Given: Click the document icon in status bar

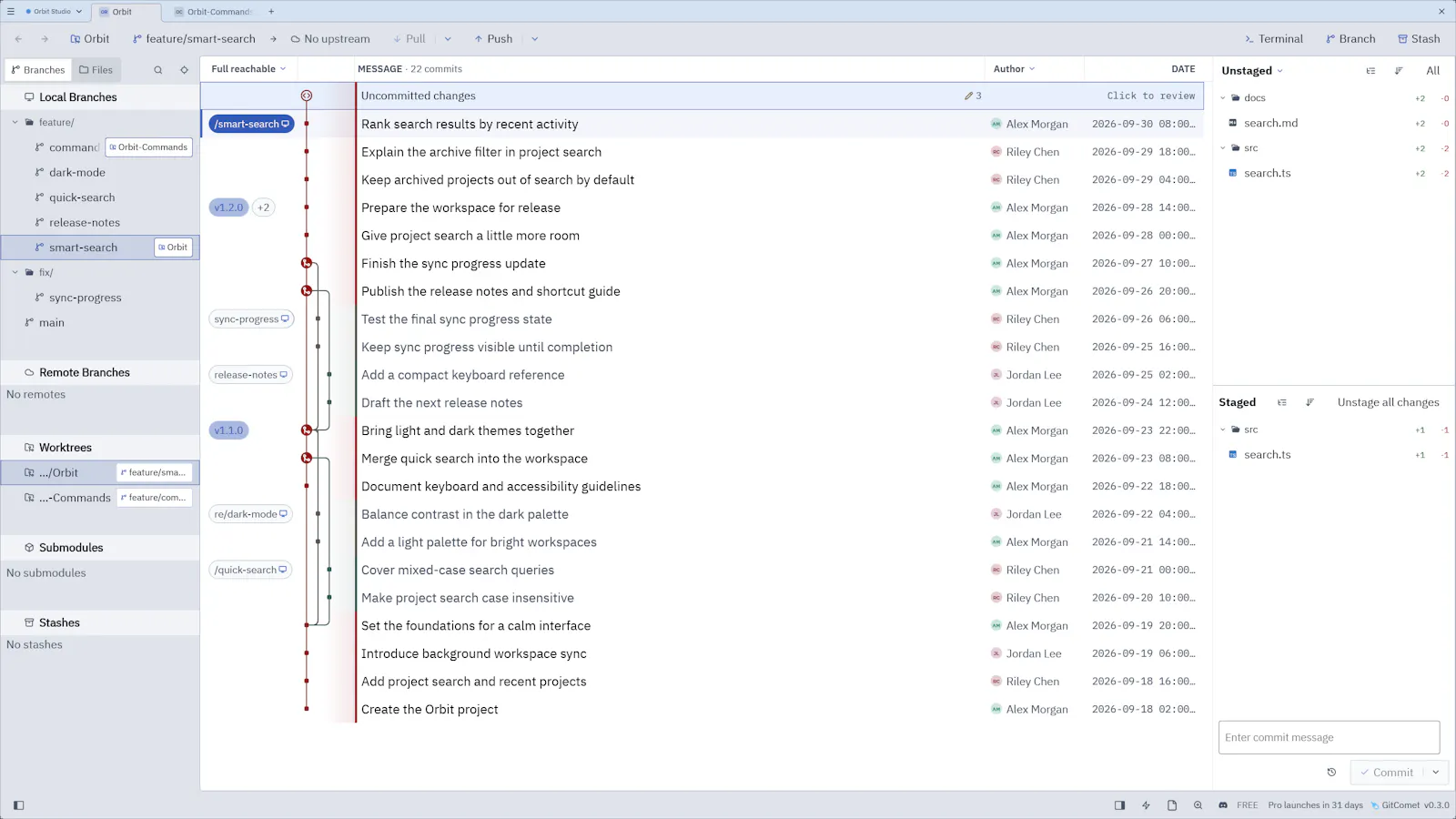Looking at the screenshot, I should [1172, 805].
